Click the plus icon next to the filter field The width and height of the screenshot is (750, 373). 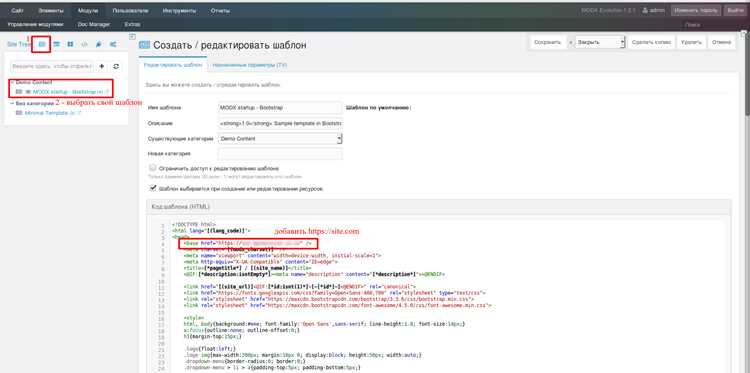101,66
